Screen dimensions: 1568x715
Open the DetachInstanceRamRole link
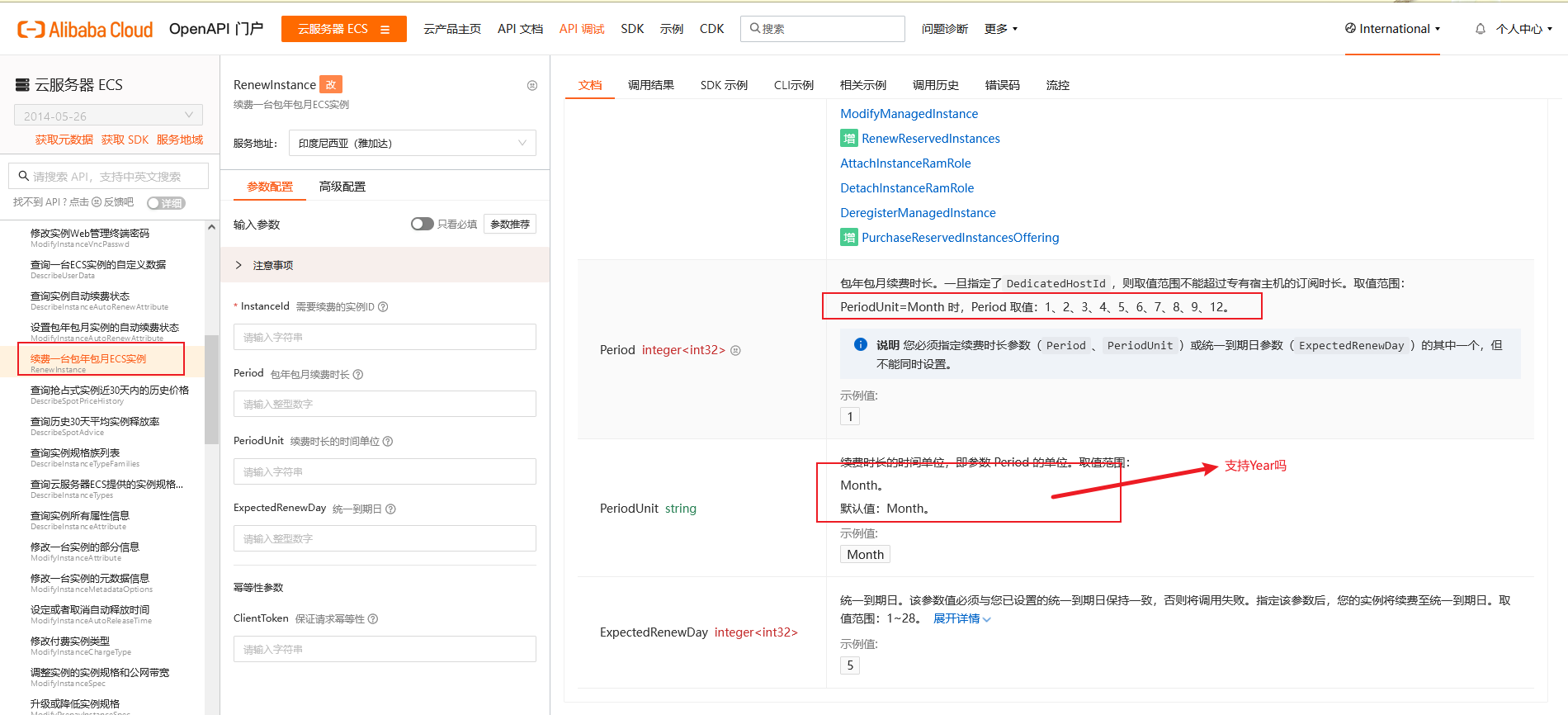(x=907, y=188)
